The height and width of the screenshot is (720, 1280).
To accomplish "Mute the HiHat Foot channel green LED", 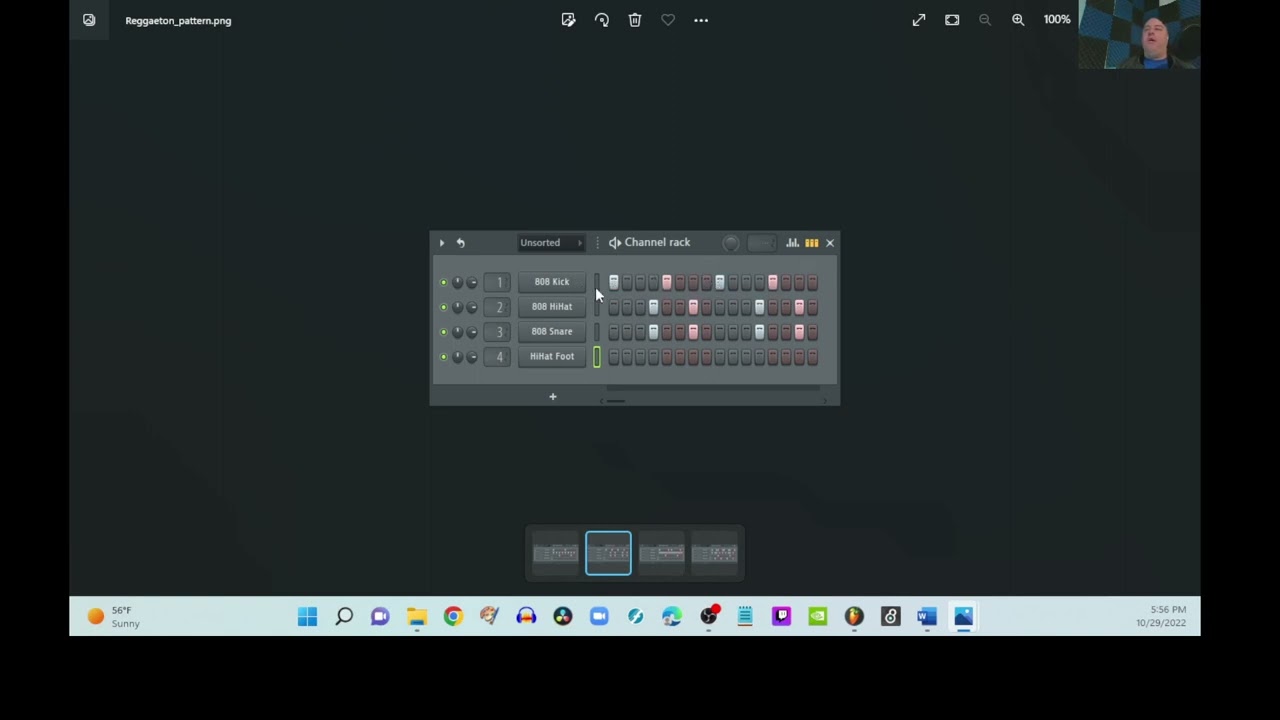I will pyautogui.click(x=444, y=357).
